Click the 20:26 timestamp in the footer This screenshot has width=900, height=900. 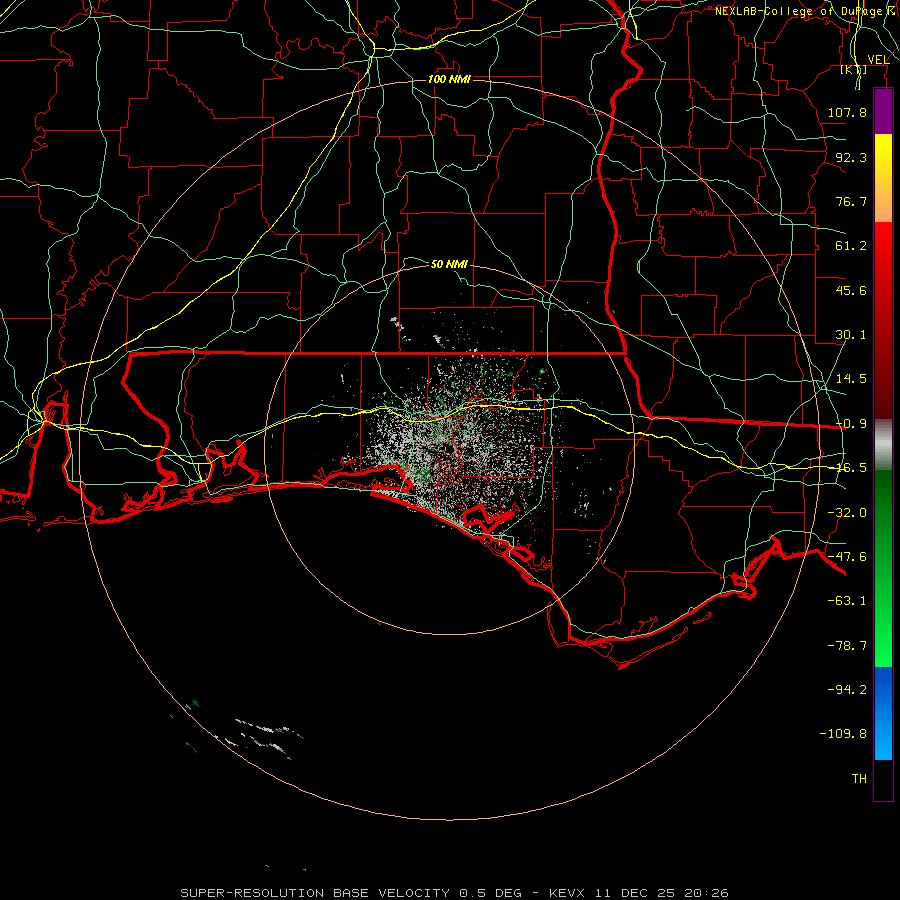coord(707,893)
